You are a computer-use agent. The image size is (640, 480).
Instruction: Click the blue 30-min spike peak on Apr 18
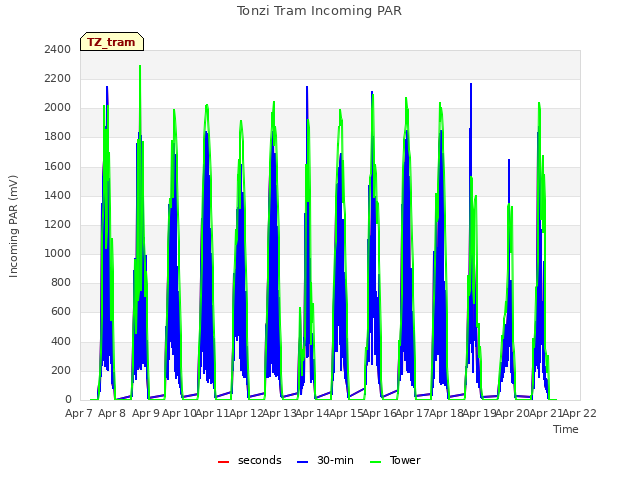tap(471, 84)
